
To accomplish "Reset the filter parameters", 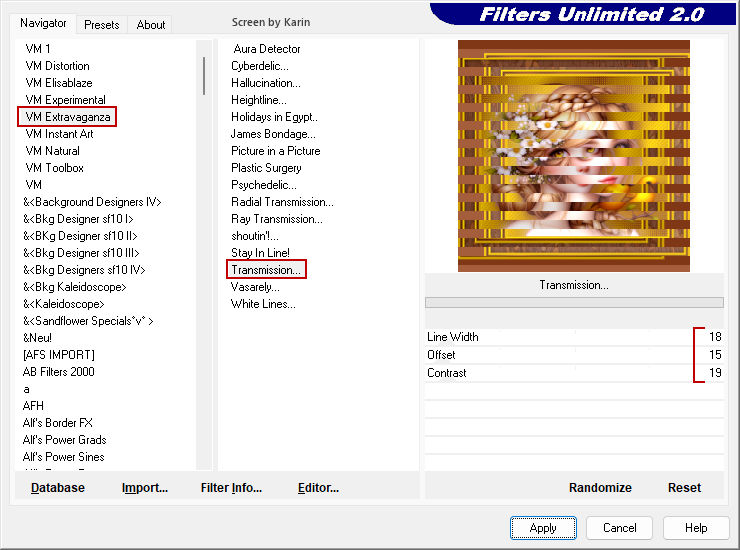I will [684, 488].
